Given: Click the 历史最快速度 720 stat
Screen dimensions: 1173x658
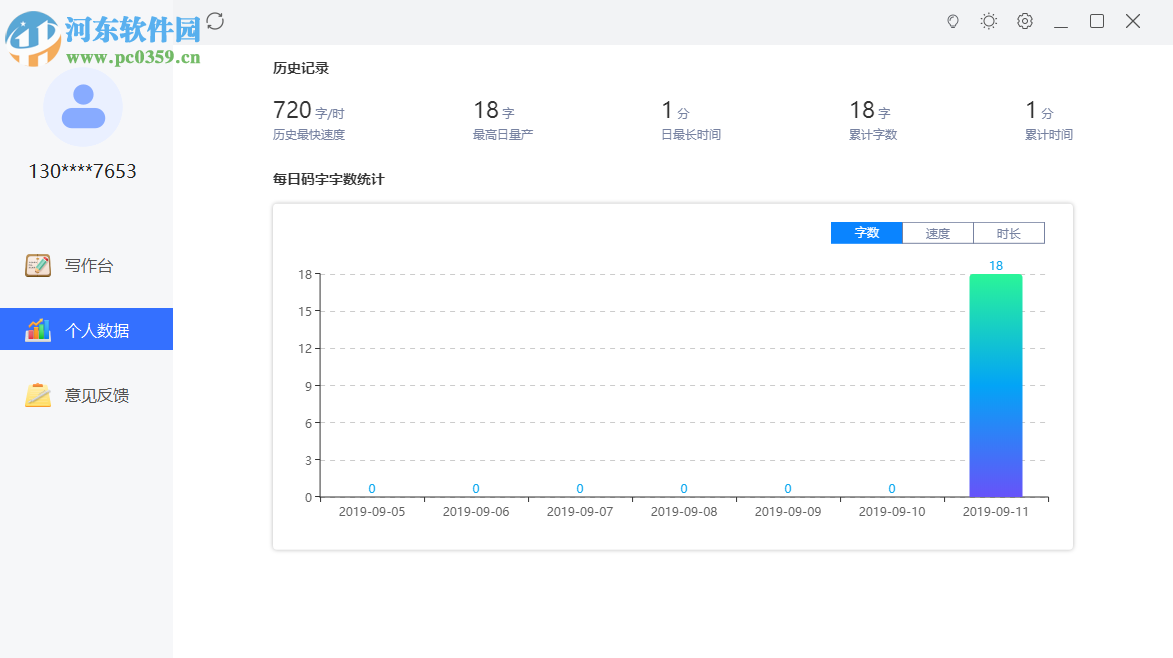Looking at the screenshot, I should coord(308,119).
